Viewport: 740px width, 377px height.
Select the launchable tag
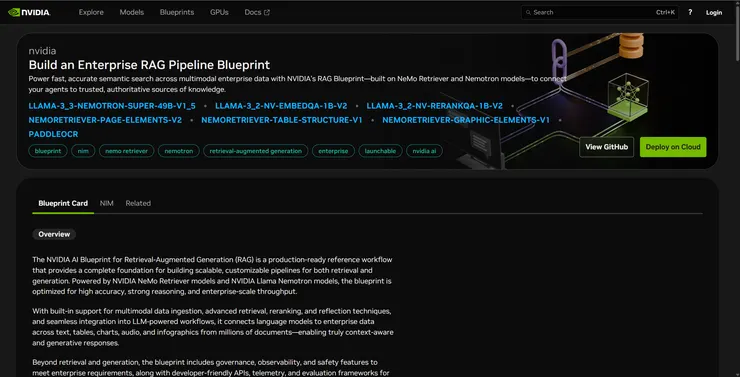pyautogui.click(x=380, y=151)
